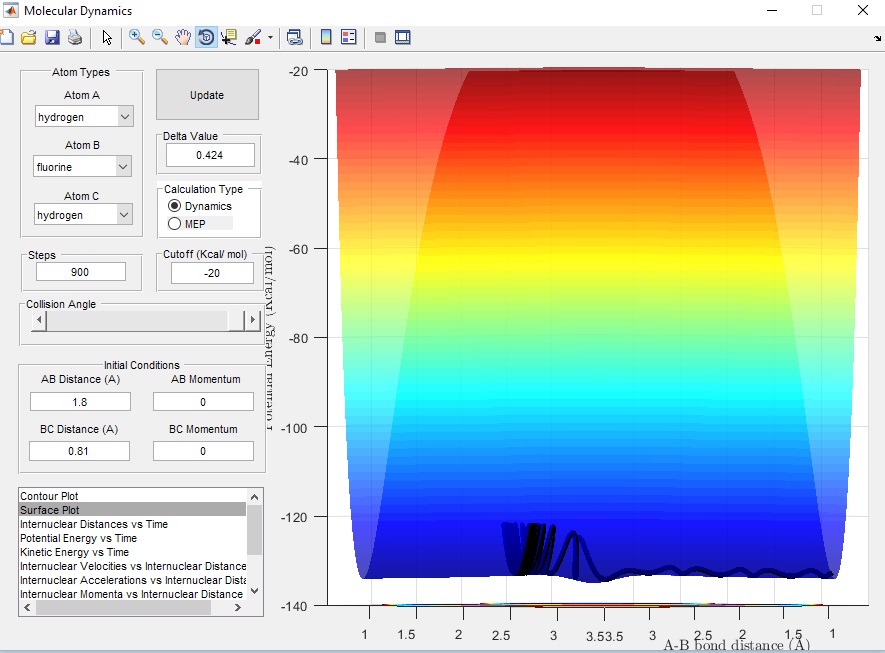Click the Open File folder icon
Viewport: 885px width, 653px height.
tap(28, 38)
